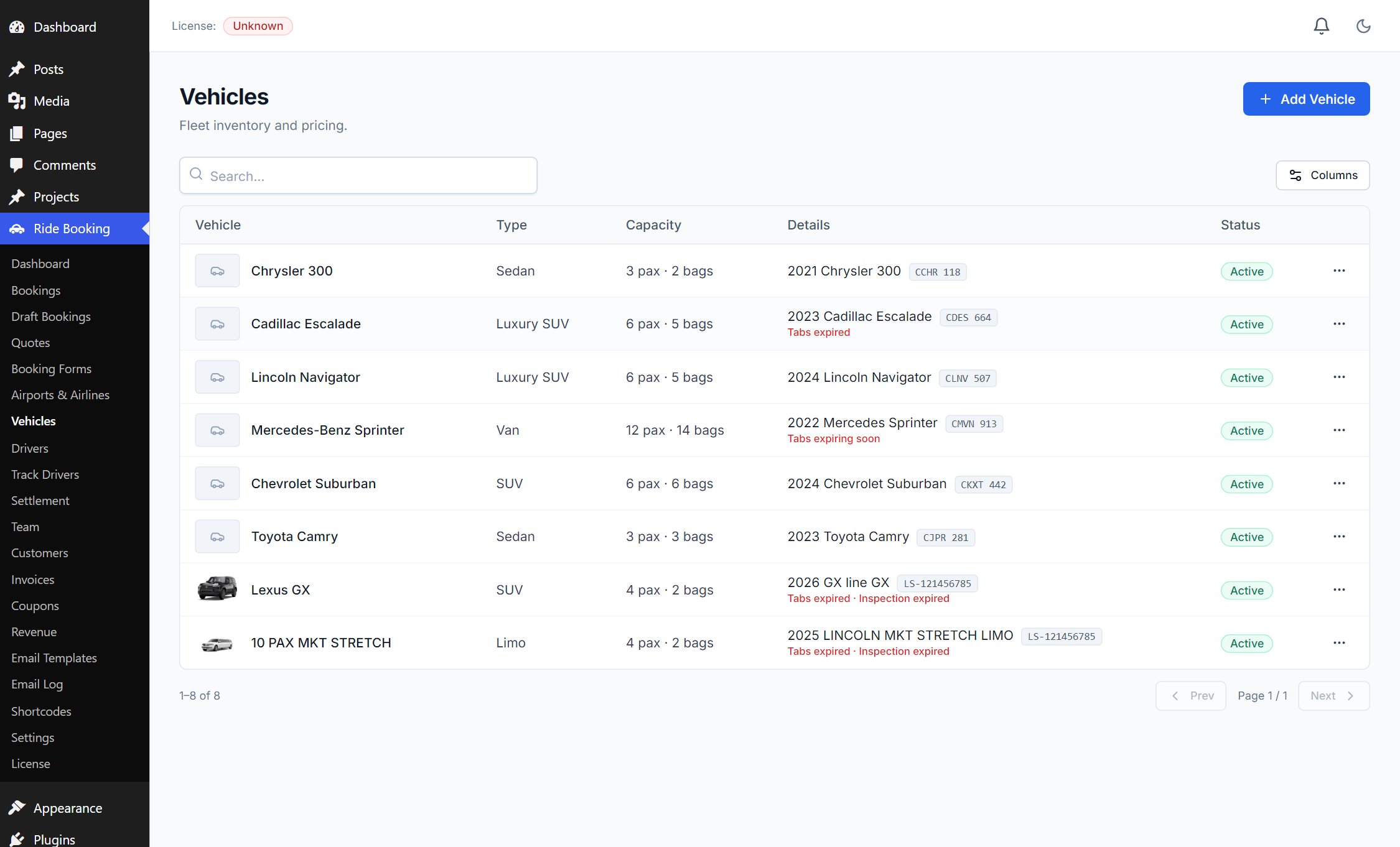1400x847 pixels.
Task: Open row actions for Chrysler 300
Action: click(1339, 271)
